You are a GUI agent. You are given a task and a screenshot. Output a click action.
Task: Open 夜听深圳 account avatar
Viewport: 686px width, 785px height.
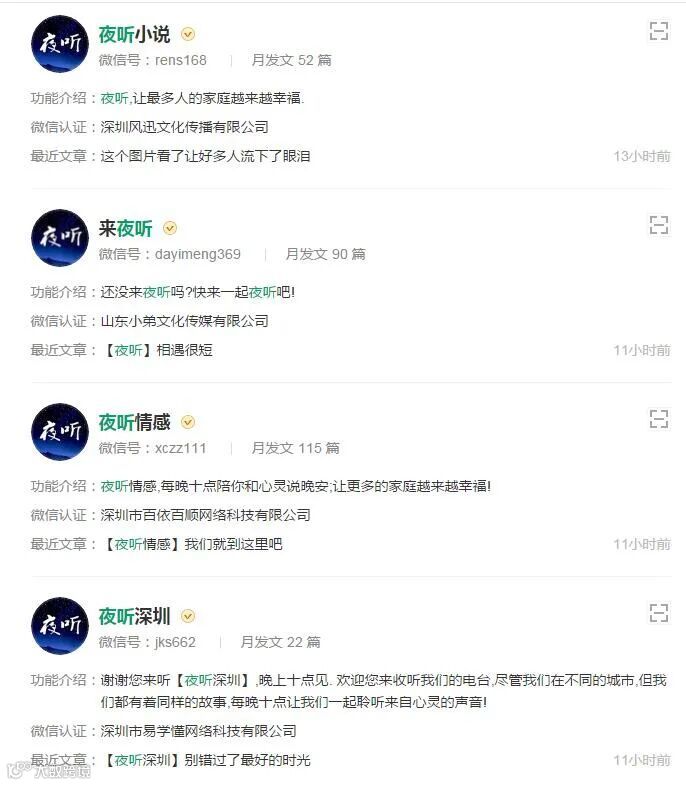coord(60,626)
